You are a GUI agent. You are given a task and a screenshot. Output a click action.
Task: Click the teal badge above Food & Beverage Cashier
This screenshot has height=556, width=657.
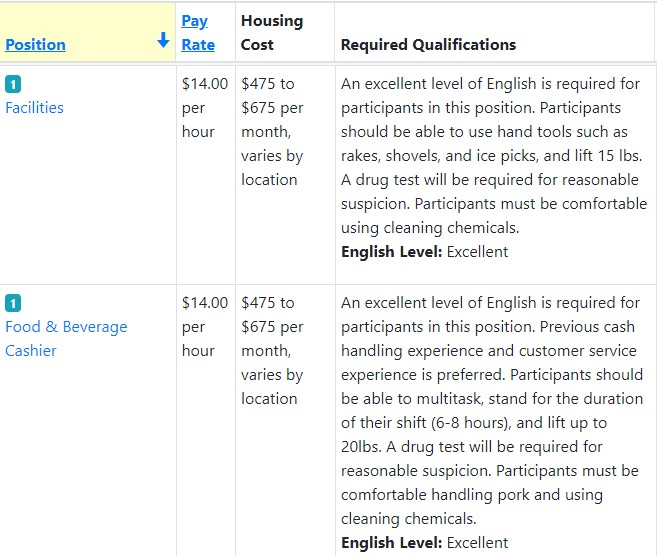13,303
